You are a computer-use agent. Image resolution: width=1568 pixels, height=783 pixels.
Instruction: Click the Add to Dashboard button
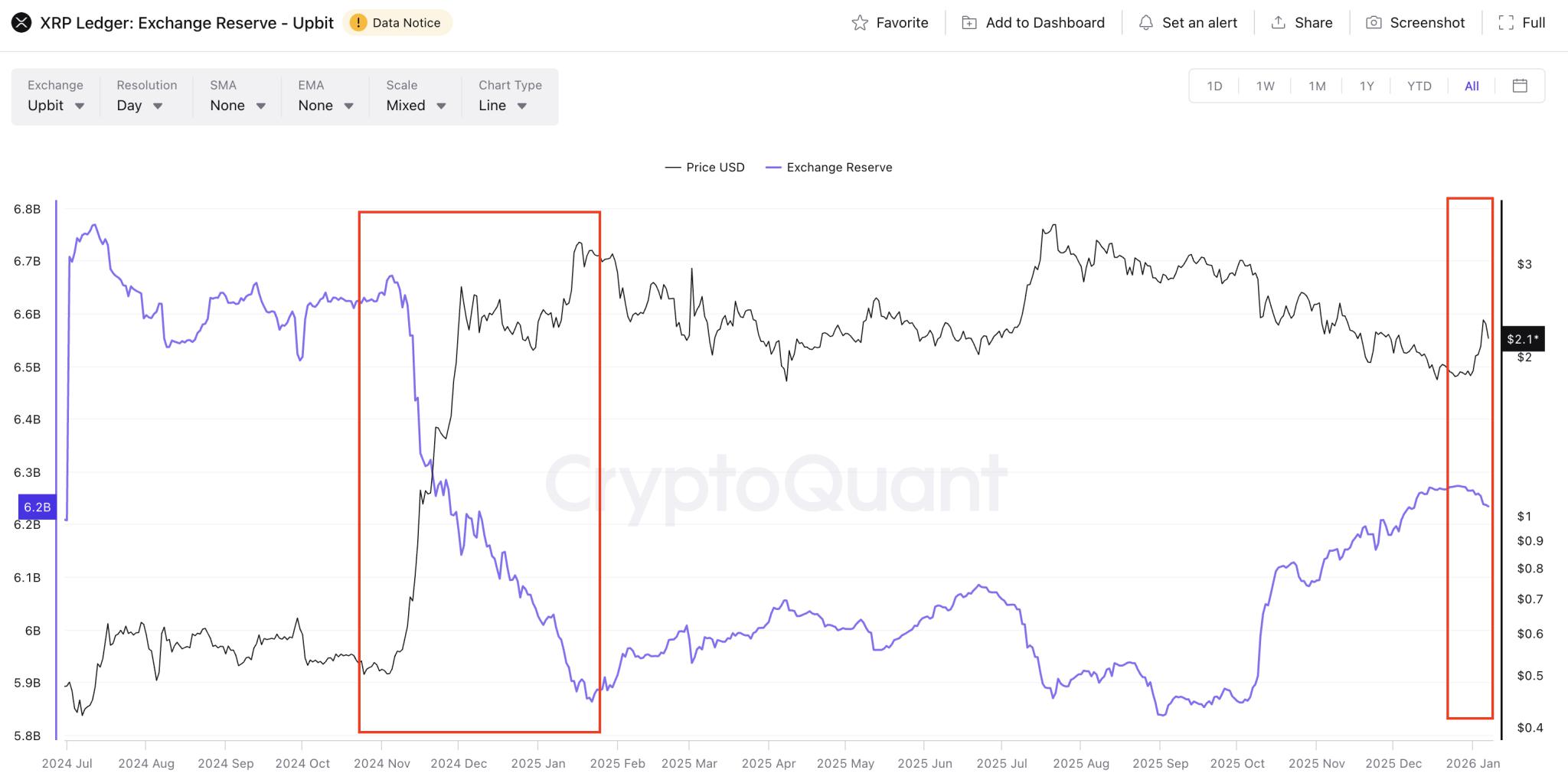click(1034, 22)
